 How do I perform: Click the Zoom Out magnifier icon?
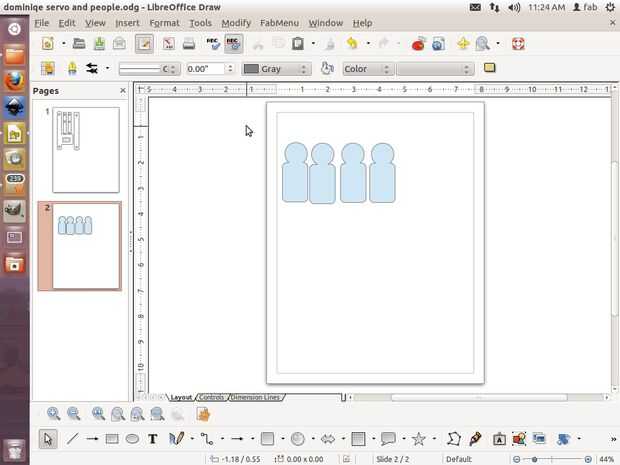coord(74,414)
